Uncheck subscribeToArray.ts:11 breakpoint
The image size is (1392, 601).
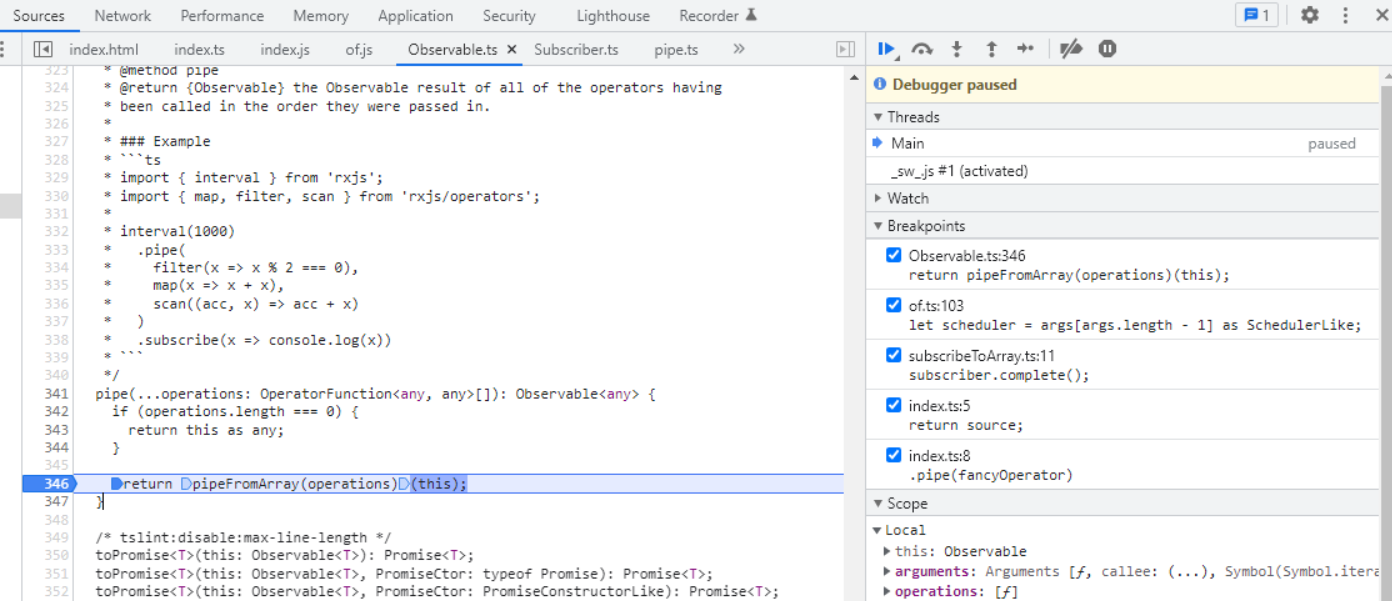(894, 355)
